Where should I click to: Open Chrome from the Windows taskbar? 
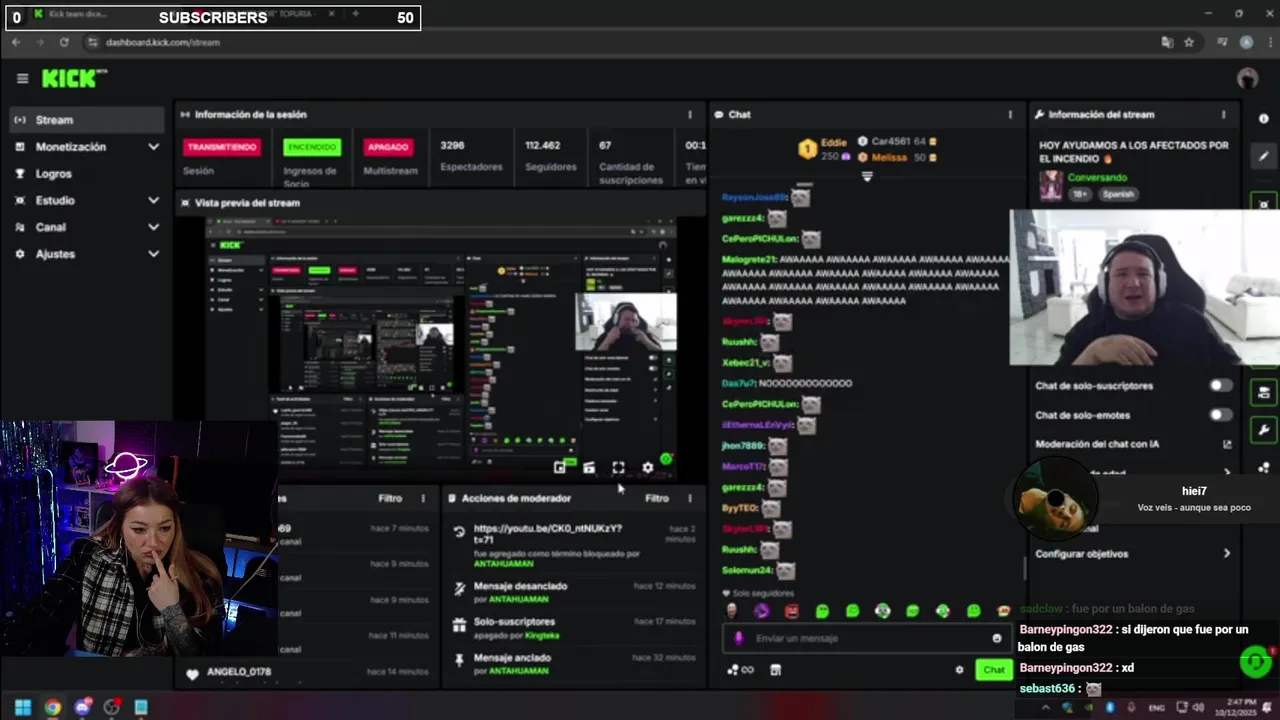click(52, 707)
